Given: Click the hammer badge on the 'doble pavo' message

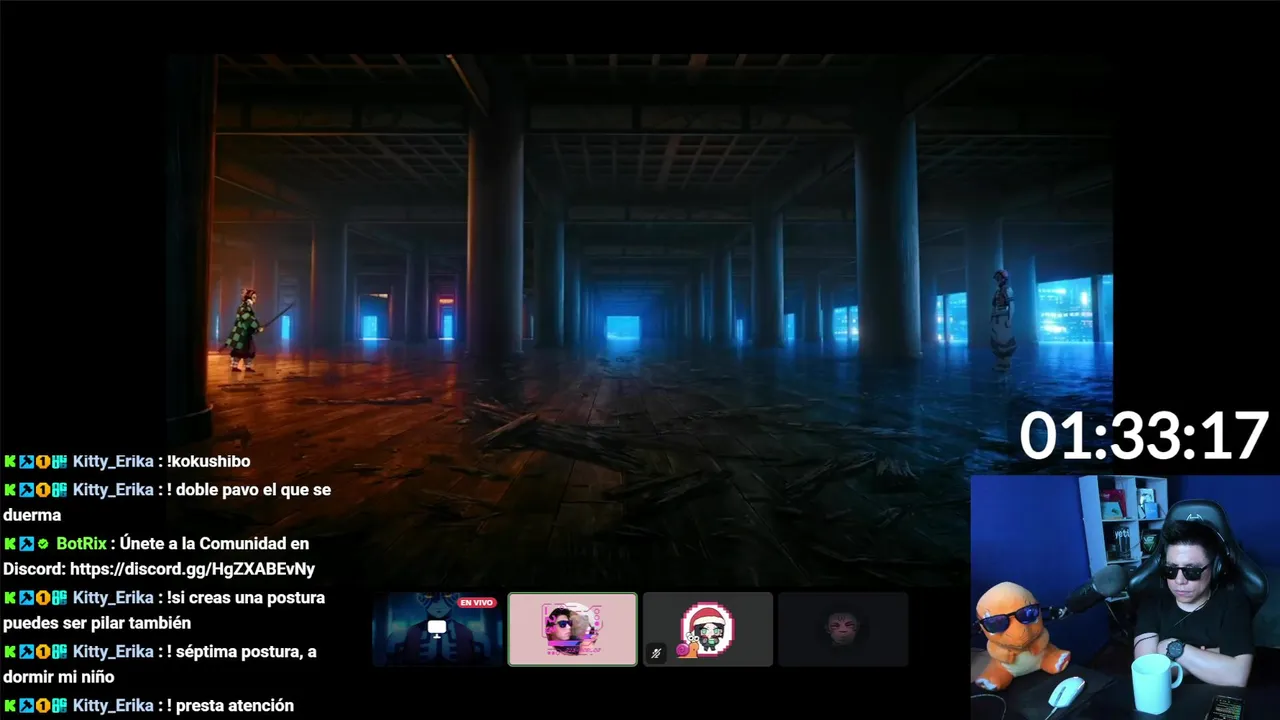Looking at the screenshot, I should (26, 490).
